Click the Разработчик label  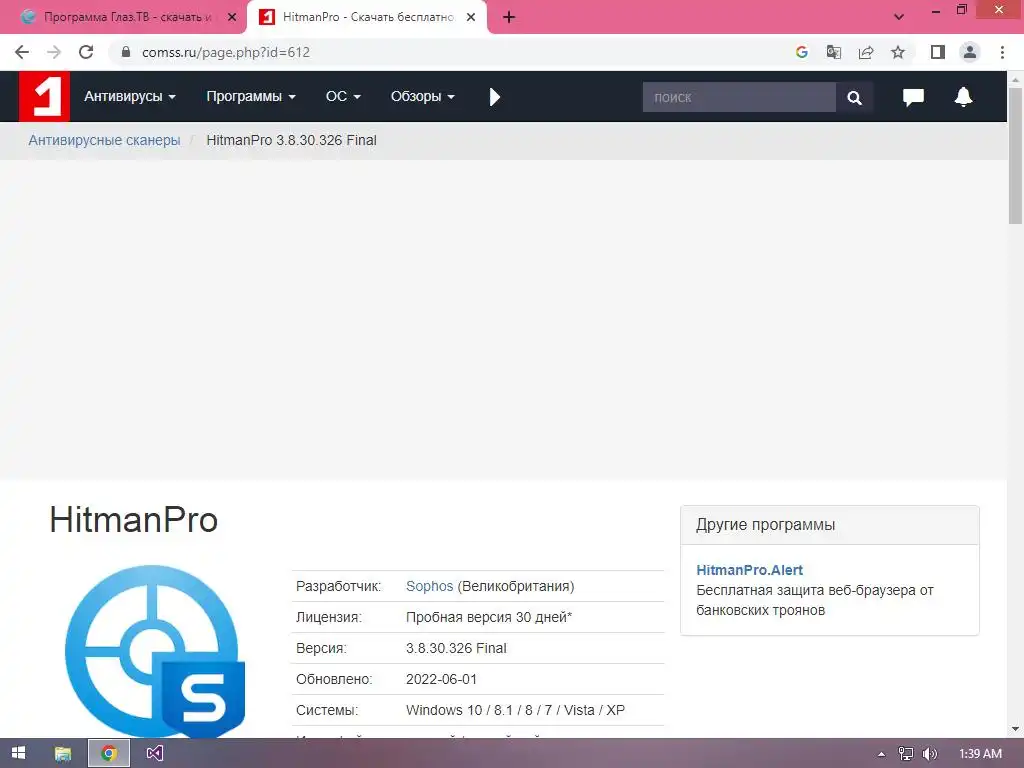tap(338, 586)
